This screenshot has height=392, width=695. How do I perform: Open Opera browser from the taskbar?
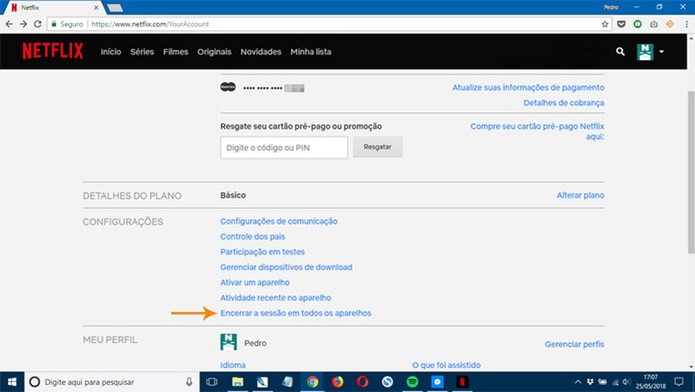pyautogui.click(x=363, y=382)
